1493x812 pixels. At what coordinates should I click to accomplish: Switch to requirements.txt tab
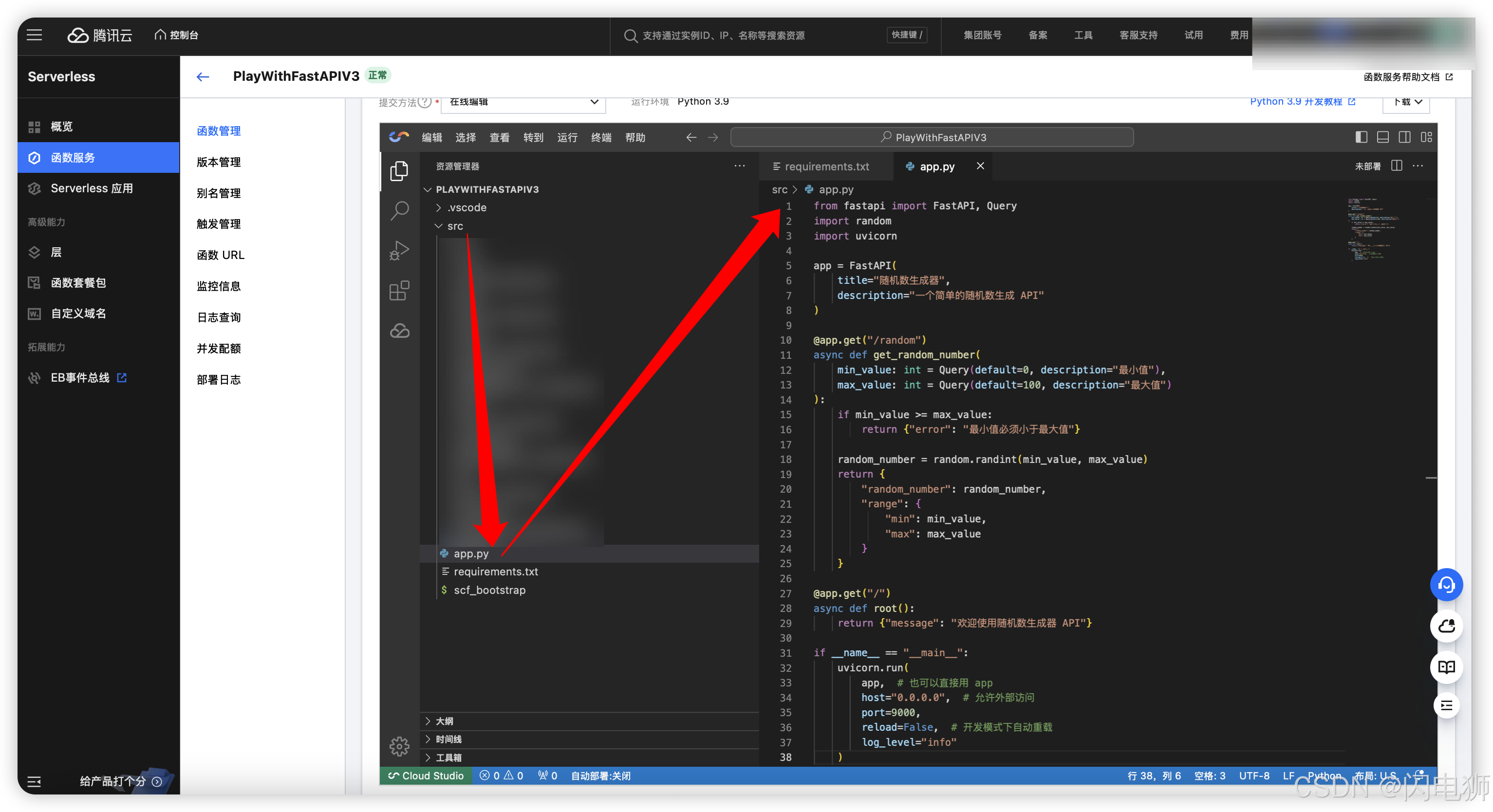click(x=826, y=166)
